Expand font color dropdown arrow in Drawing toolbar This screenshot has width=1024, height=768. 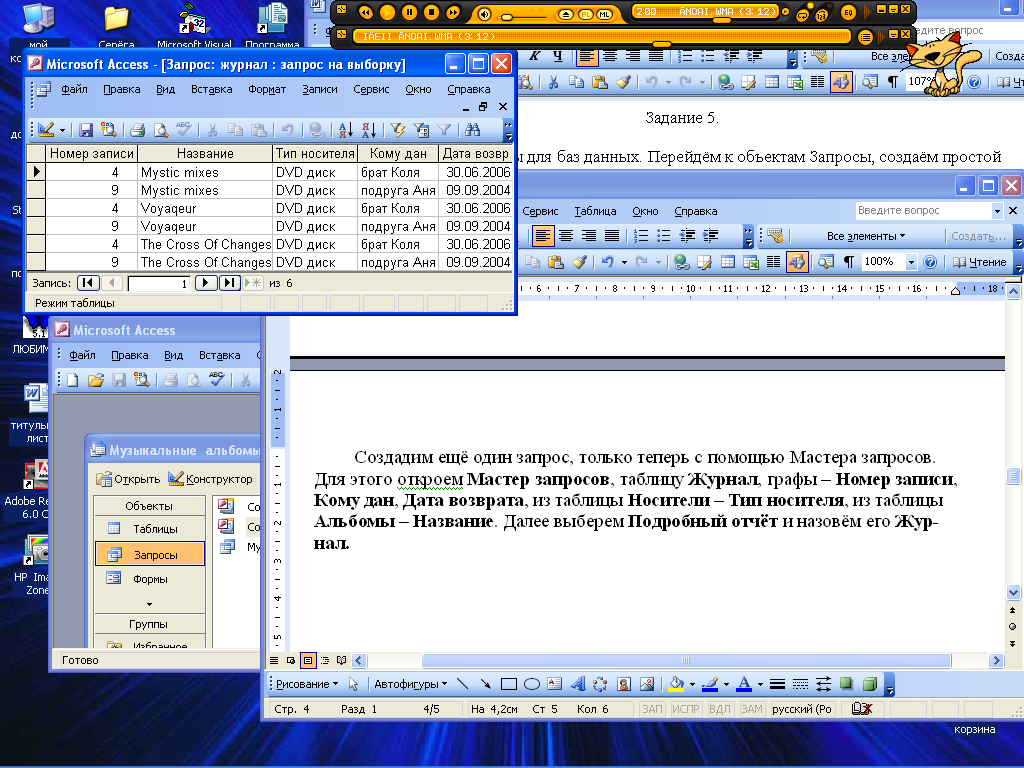pyautogui.click(x=760, y=684)
